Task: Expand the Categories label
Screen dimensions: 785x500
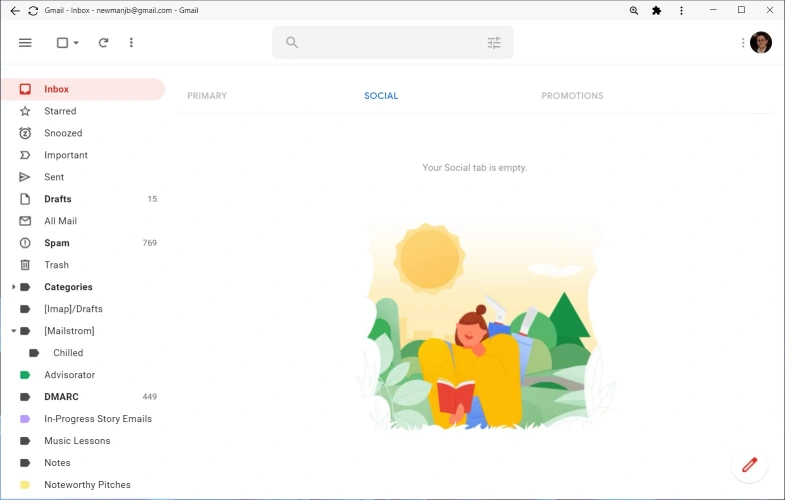Action: (x=13, y=287)
